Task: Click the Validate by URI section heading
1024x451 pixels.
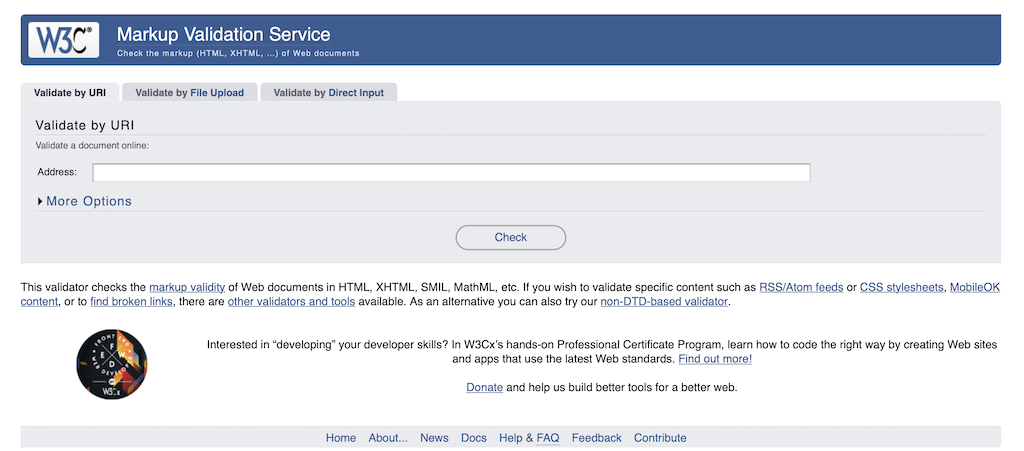Action: pyautogui.click(x=85, y=125)
